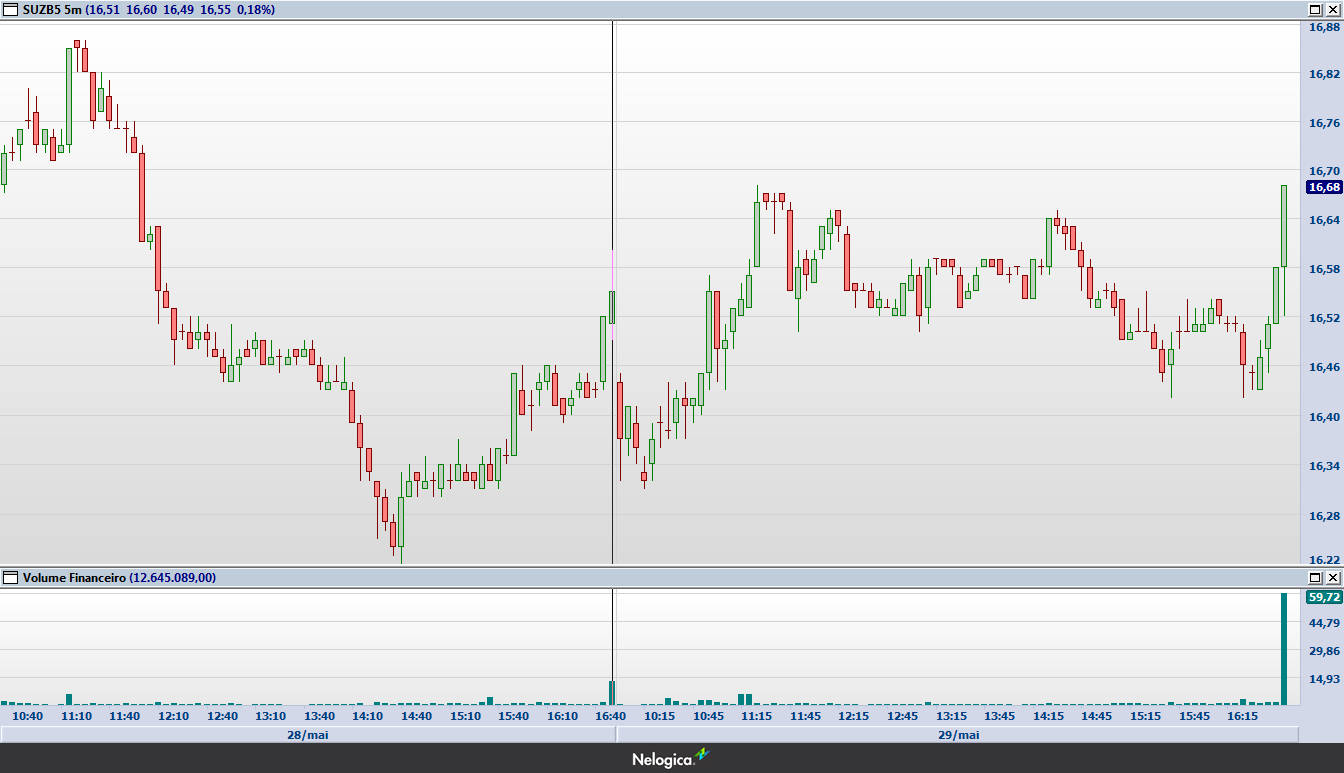Click the 11:15 time axis label on 29/mai
Viewport: 1344px width, 773px height.
[x=756, y=716]
